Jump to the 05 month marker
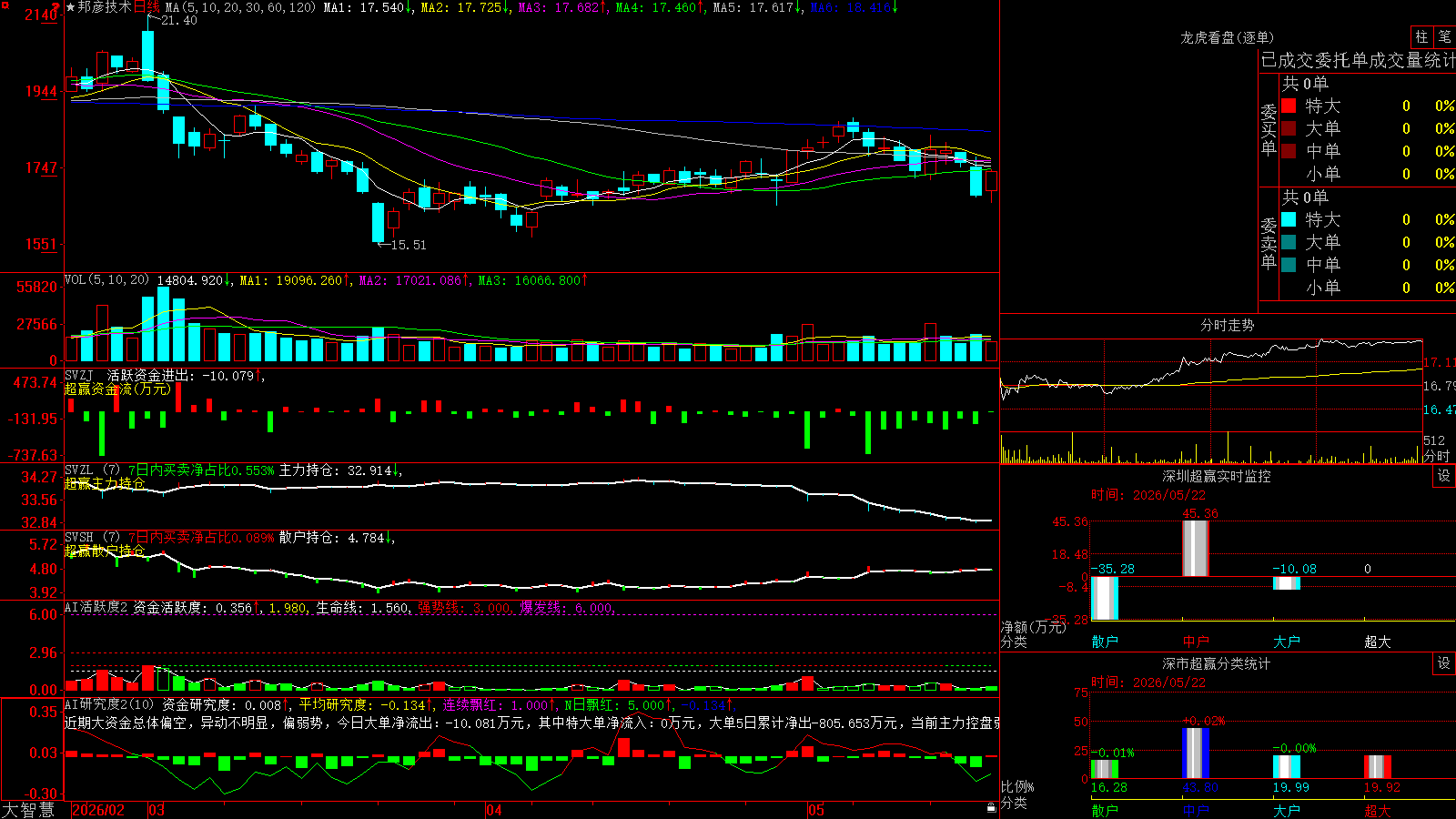The height and width of the screenshot is (819, 1456). 816,810
